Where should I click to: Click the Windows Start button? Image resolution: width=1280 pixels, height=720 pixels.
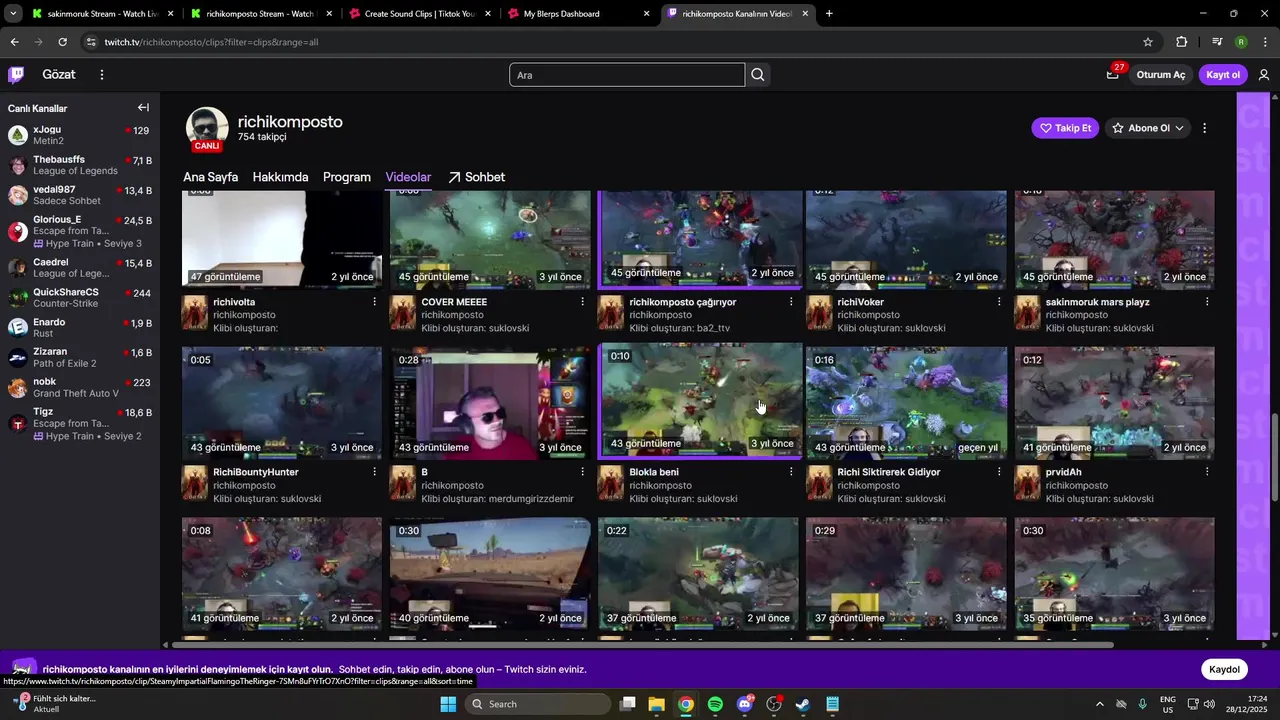(447, 704)
